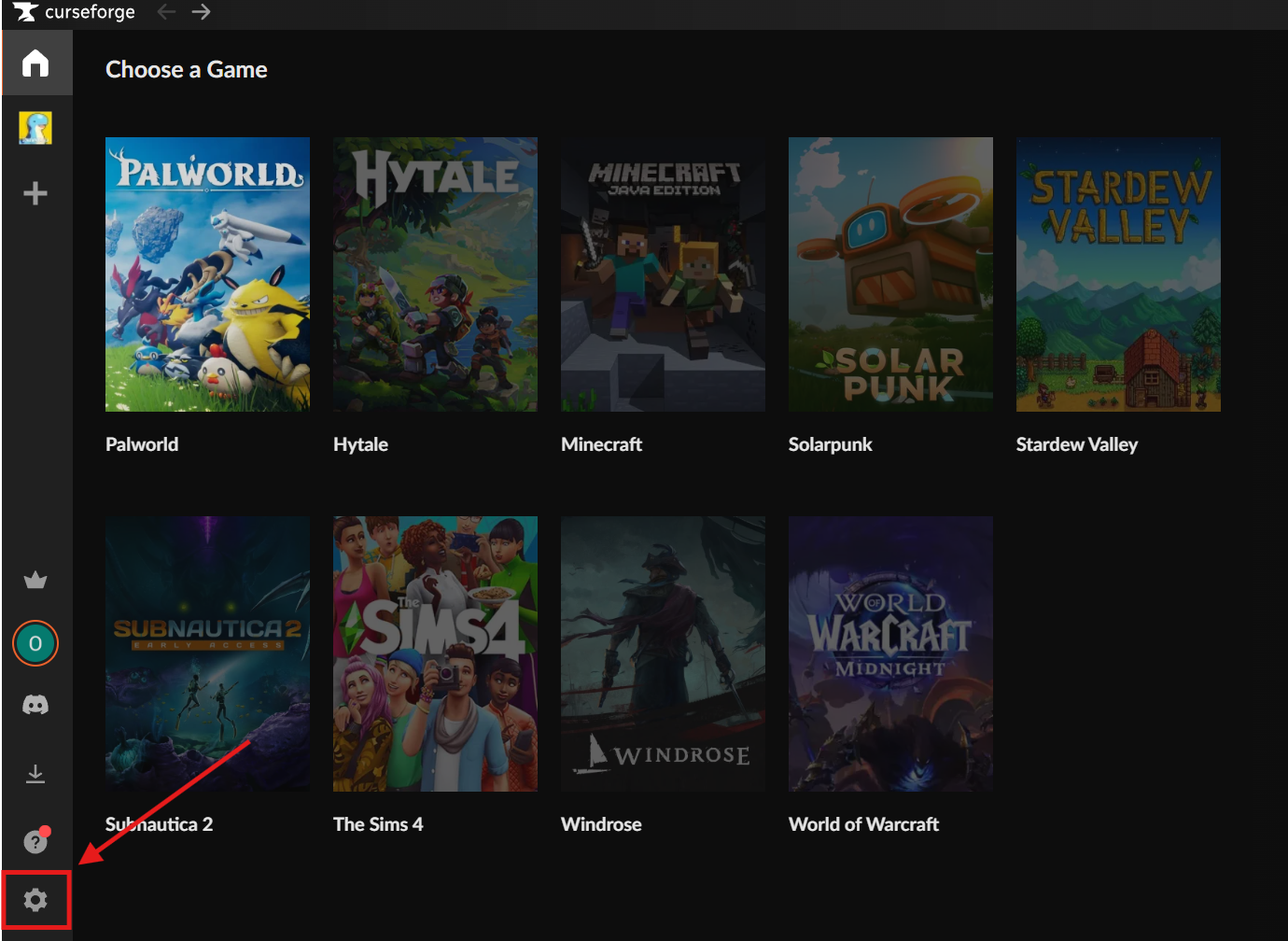Click the Palworld title text
The width and height of the screenshot is (1288, 941).
tap(142, 444)
